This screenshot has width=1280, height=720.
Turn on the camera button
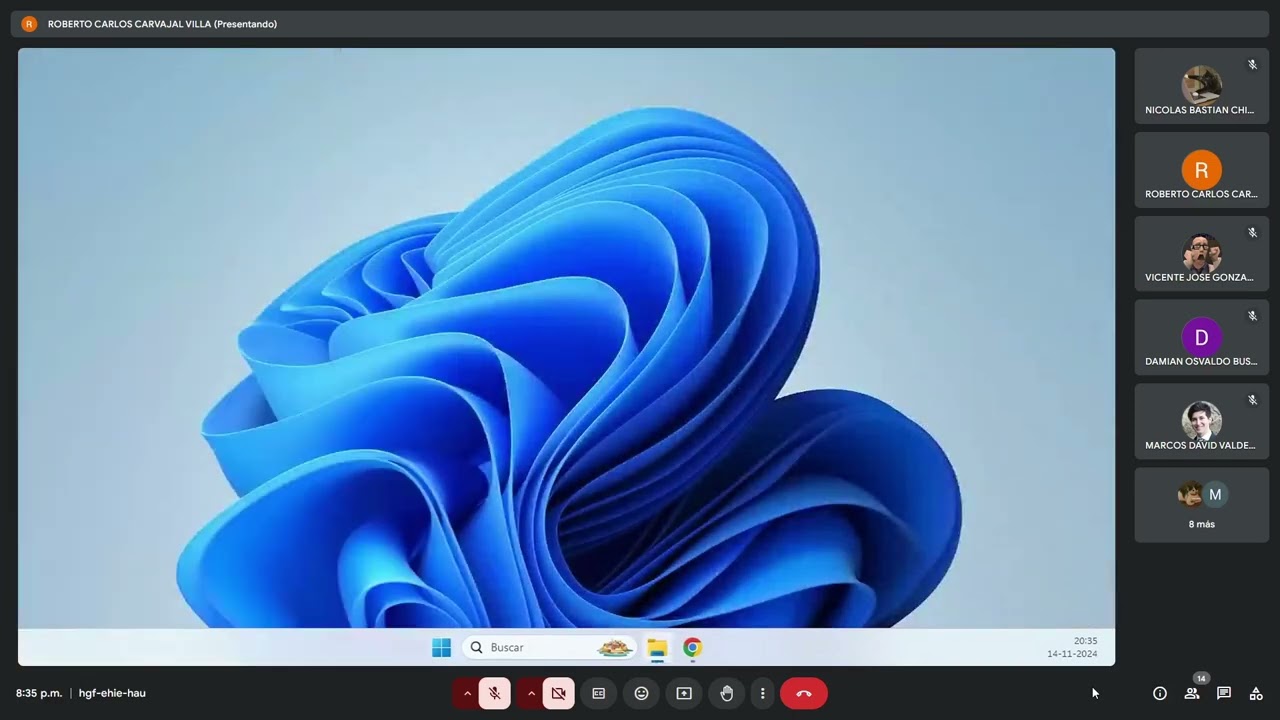tap(558, 693)
